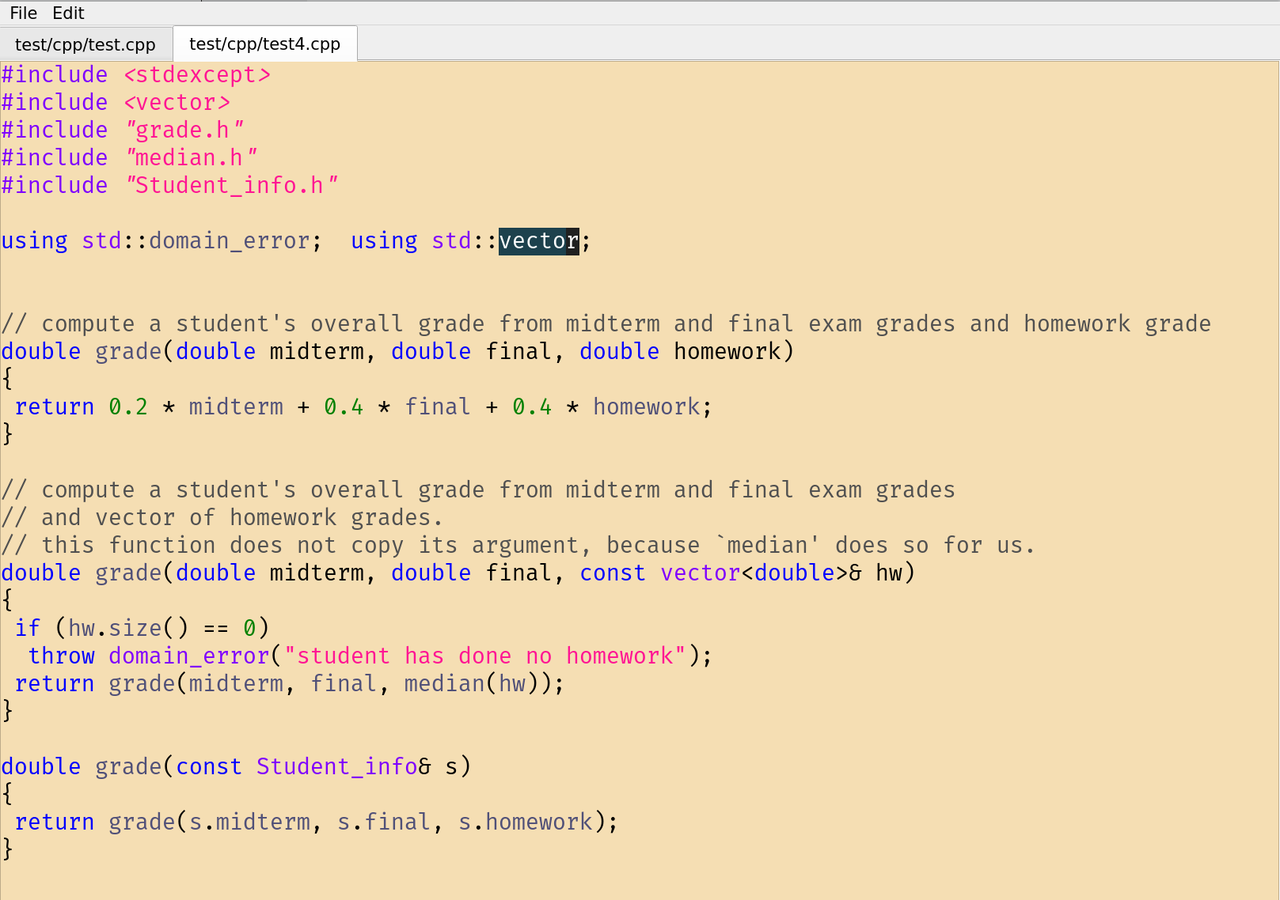The height and width of the screenshot is (900, 1280).
Task: Click the throw keyword
Action: tap(61, 656)
